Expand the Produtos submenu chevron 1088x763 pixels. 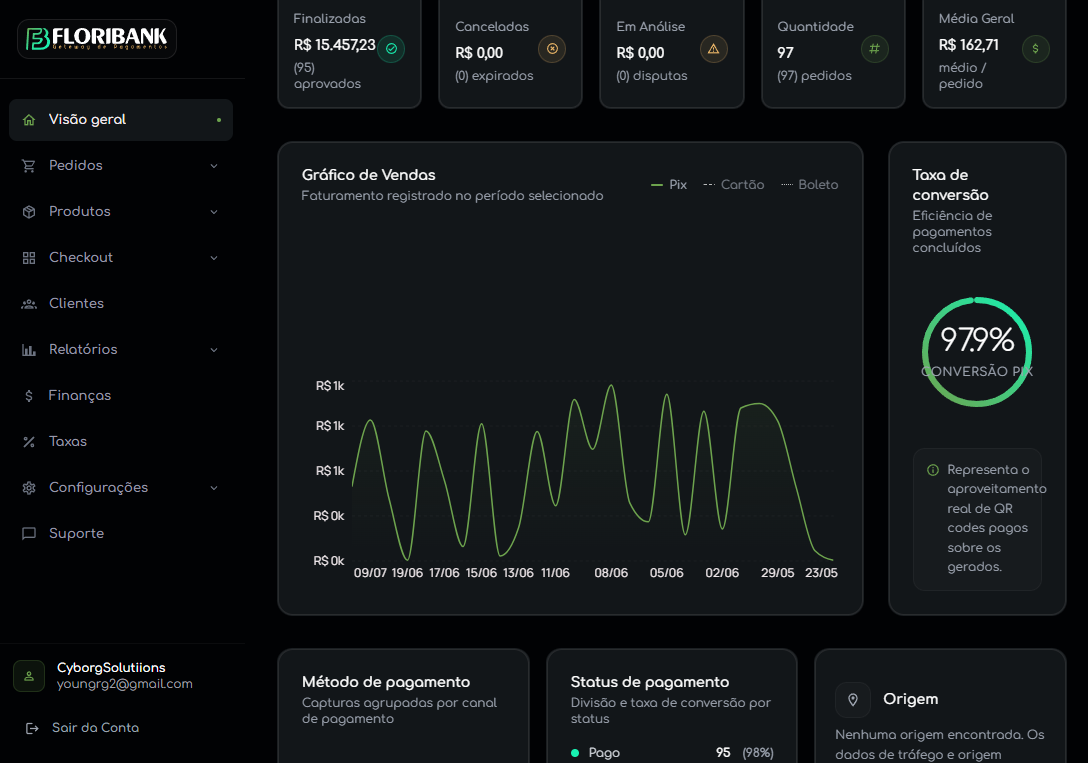214,212
